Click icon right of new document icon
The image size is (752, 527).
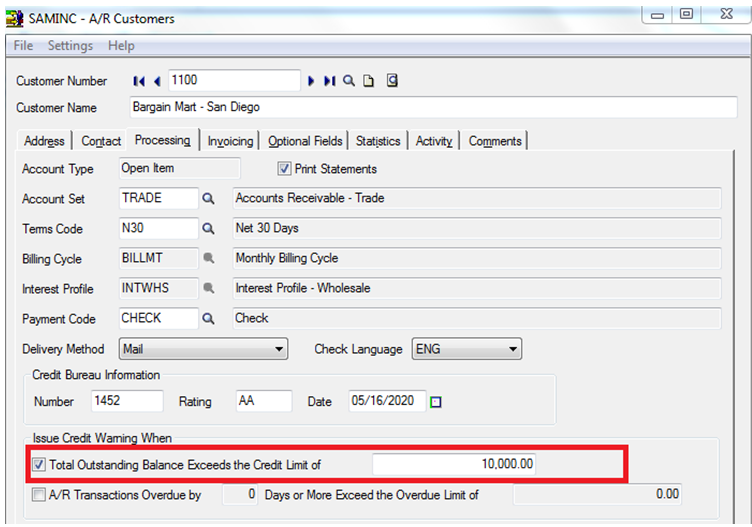tap(392, 80)
